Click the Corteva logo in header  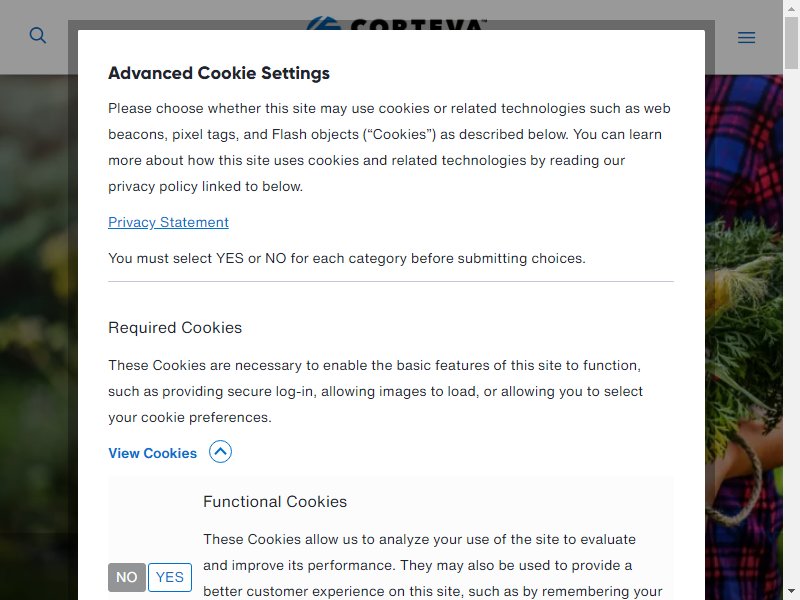click(x=396, y=23)
